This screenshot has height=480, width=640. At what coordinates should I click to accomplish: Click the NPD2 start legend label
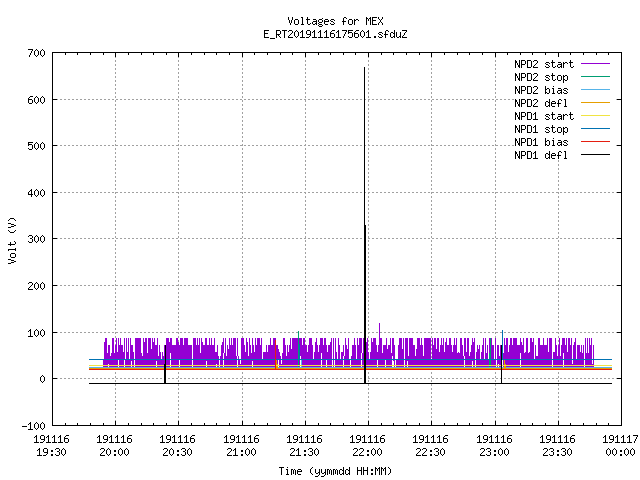[x=544, y=64]
